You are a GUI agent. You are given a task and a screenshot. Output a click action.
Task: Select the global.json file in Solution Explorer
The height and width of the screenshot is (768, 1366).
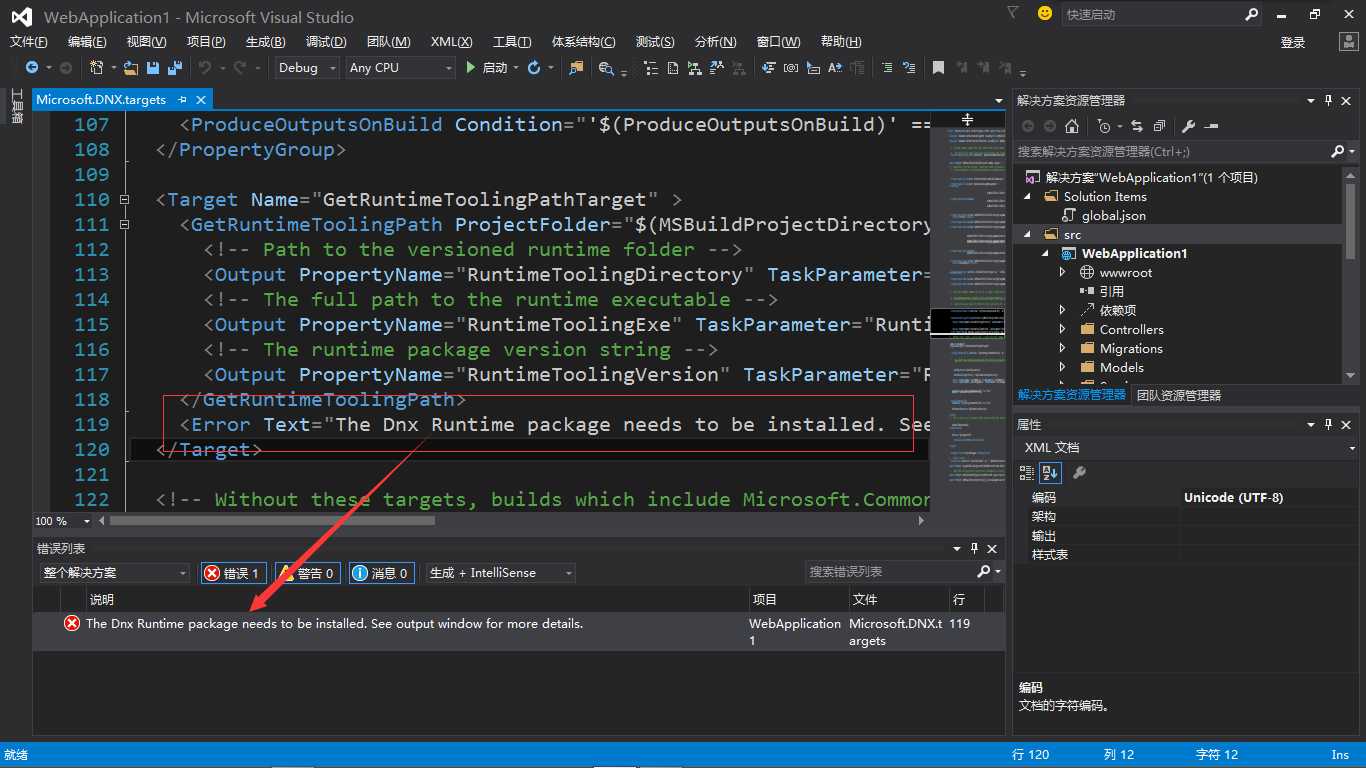[x=1114, y=215]
